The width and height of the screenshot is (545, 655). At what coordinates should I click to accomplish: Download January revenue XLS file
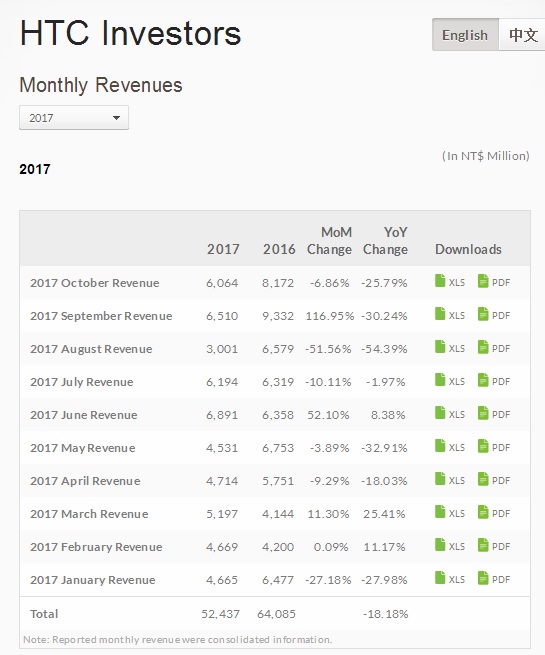tap(450, 579)
